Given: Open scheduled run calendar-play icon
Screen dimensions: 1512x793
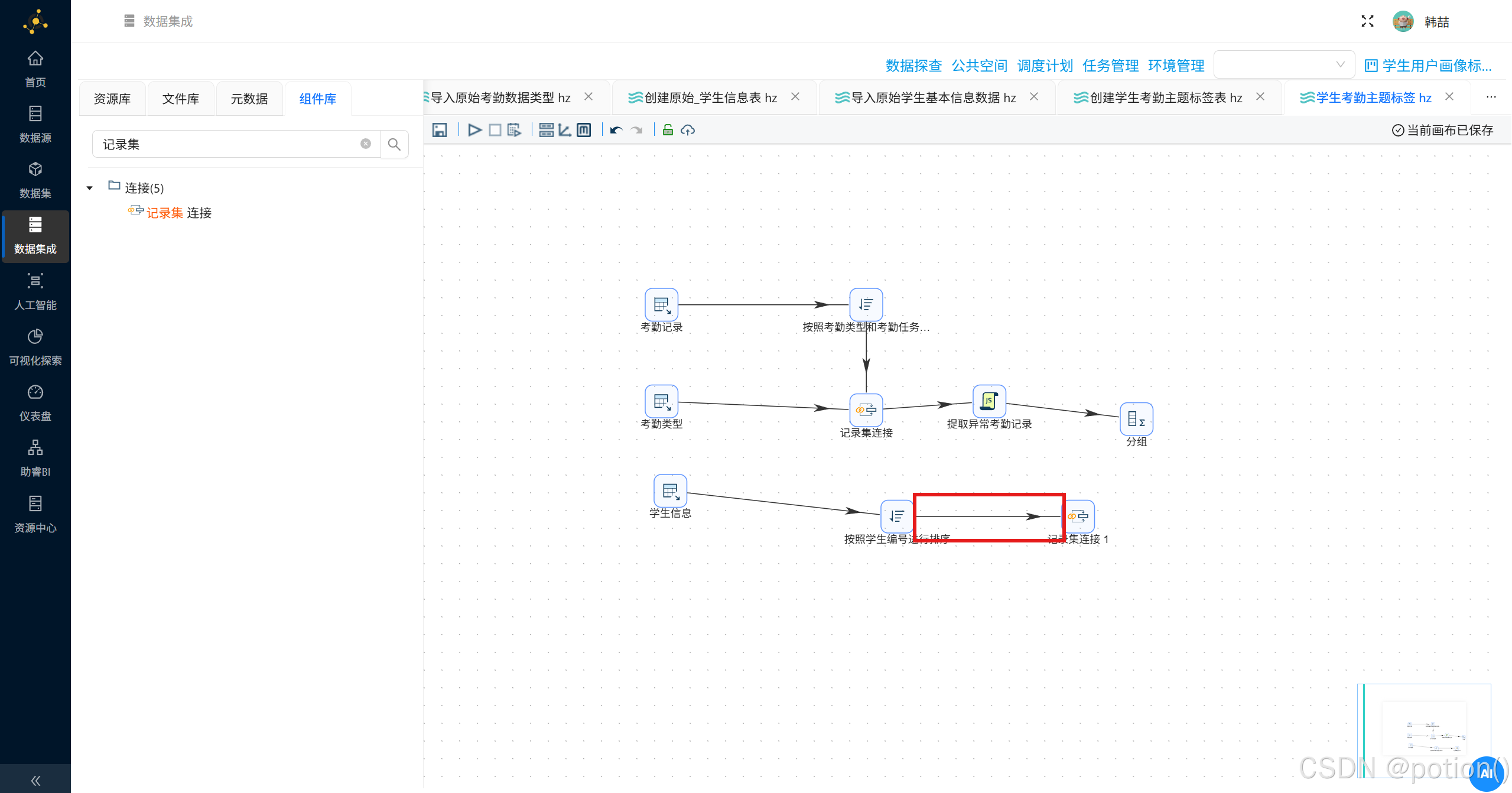Looking at the screenshot, I should [514, 130].
